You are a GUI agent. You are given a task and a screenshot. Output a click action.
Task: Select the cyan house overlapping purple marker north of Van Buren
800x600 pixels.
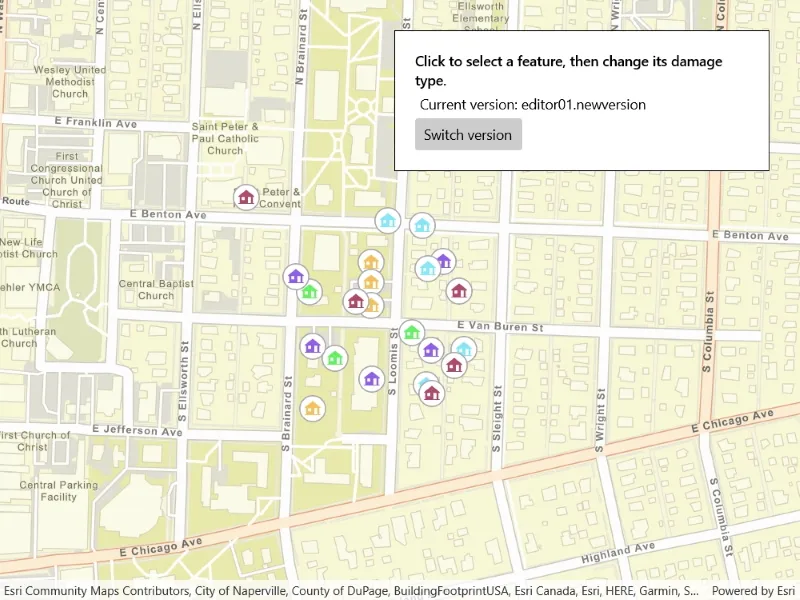(428, 268)
